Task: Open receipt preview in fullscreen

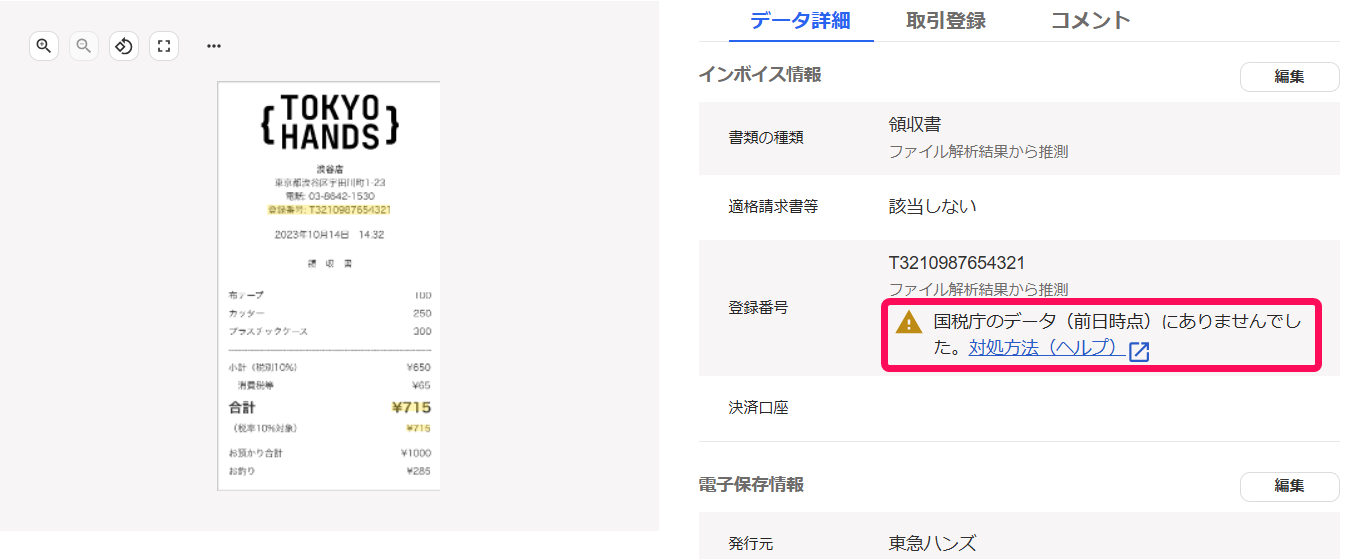Action: (164, 46)
